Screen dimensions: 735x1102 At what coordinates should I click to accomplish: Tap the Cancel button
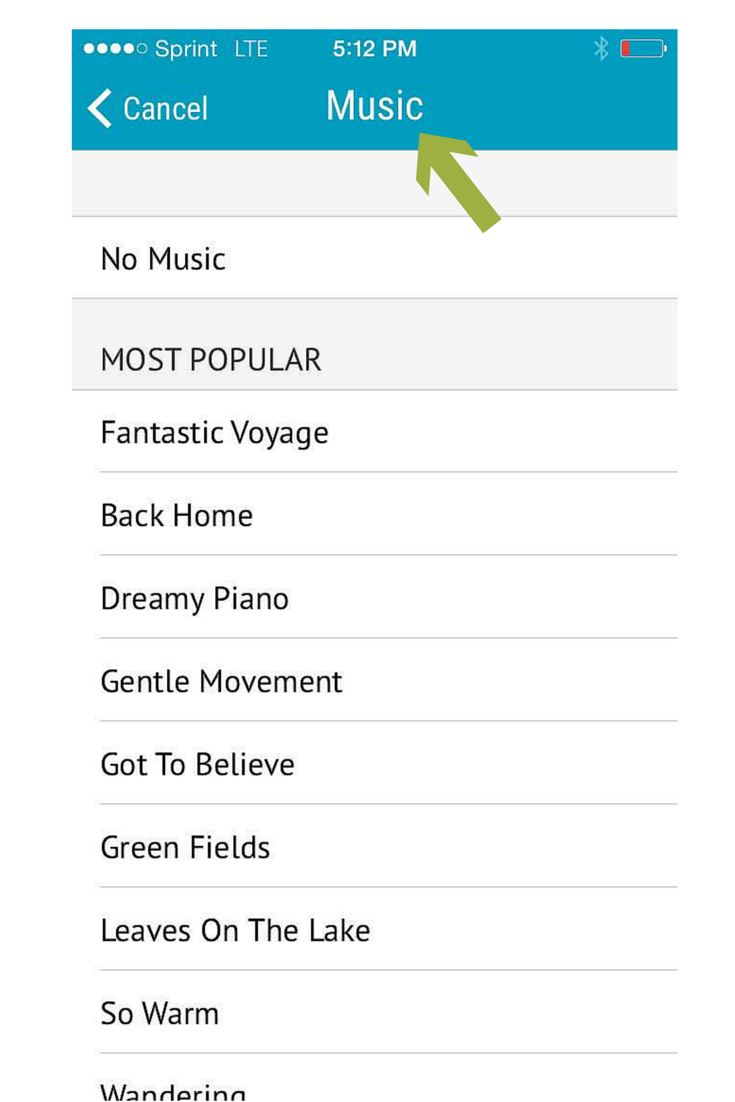(148, 108)
